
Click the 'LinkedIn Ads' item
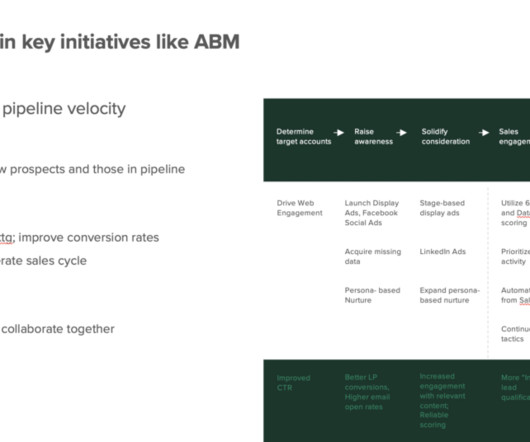pyautogui.click(x=442, y=252)
